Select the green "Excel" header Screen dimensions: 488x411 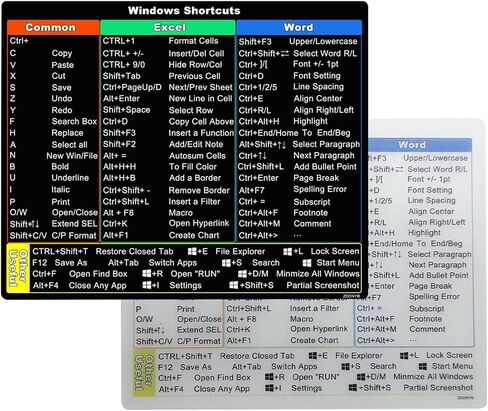click(x=168, y=27)
